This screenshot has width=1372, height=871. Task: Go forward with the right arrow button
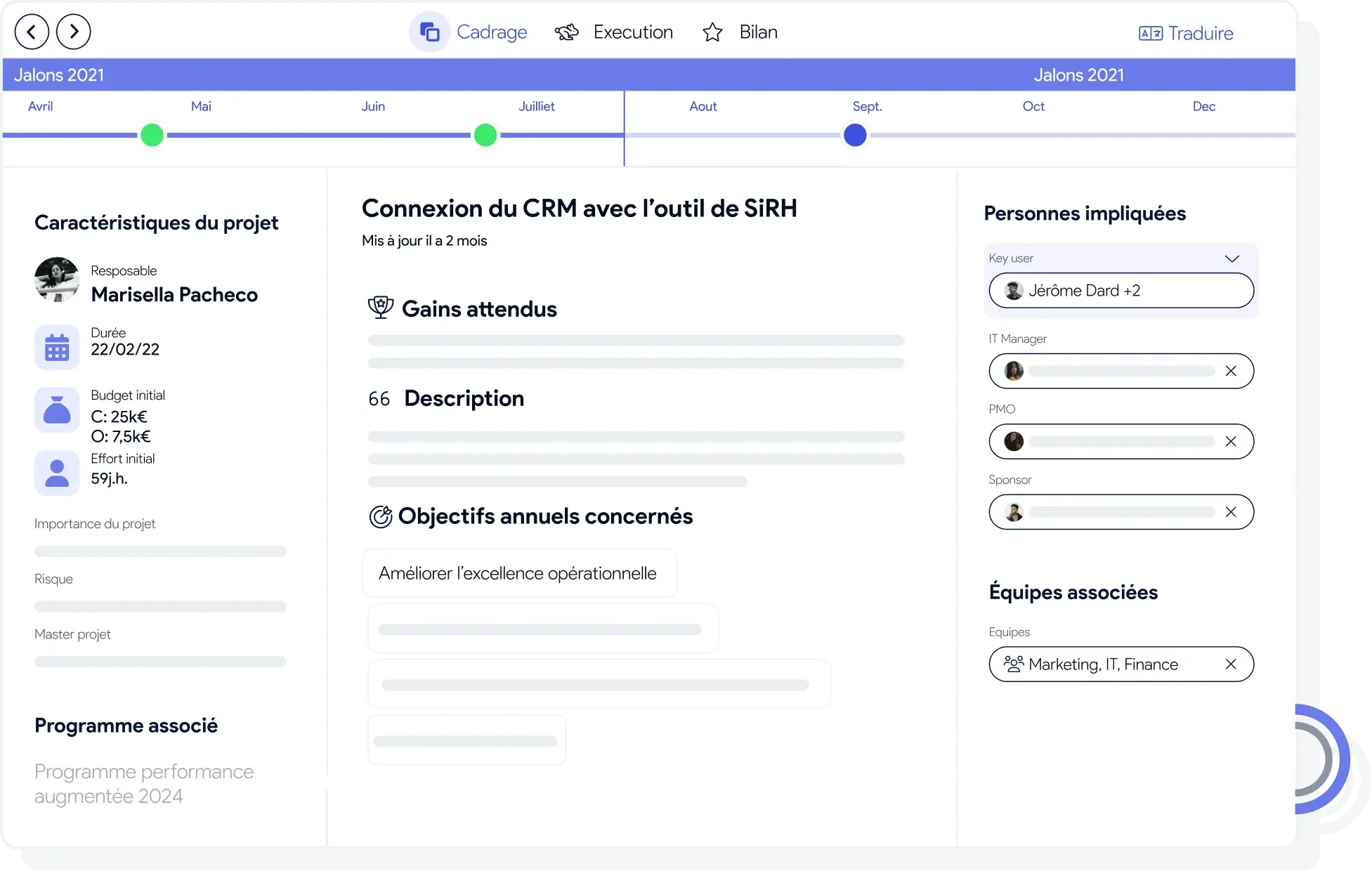[74, 32]
